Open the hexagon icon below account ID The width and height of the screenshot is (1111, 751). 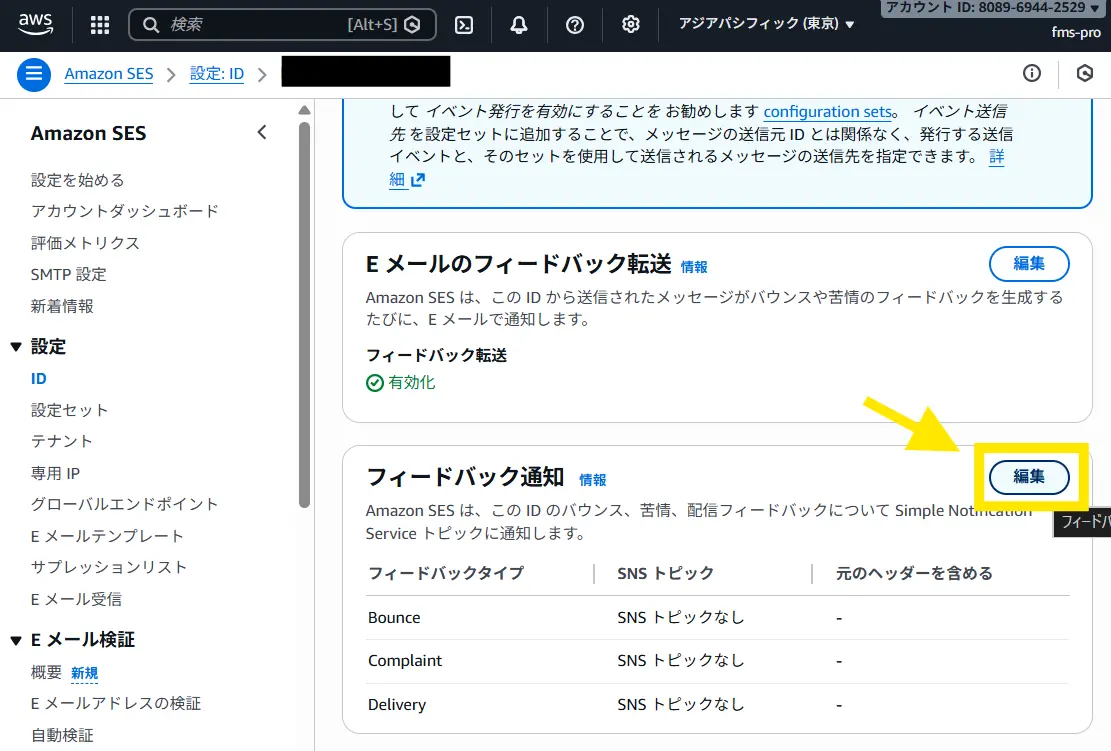(1084, 73)
